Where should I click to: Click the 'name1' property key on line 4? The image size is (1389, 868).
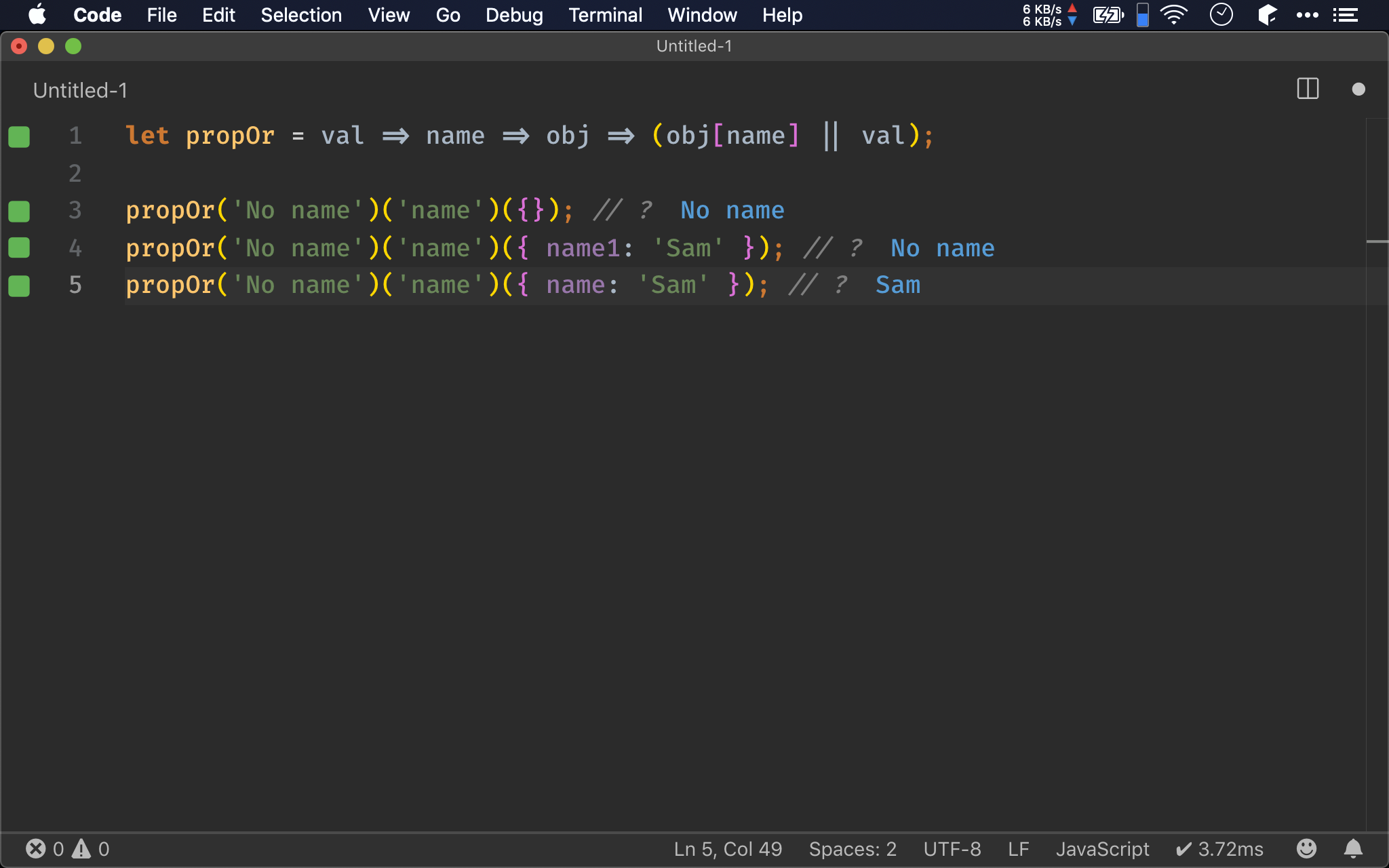583,248
